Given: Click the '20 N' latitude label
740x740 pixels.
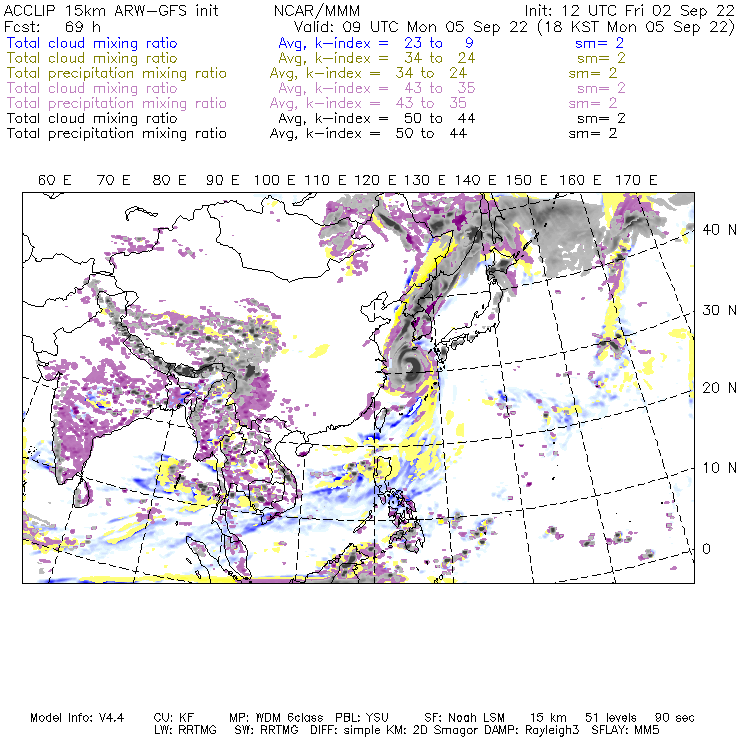Looking at the screenshot, I should click(x=719, y=388).
